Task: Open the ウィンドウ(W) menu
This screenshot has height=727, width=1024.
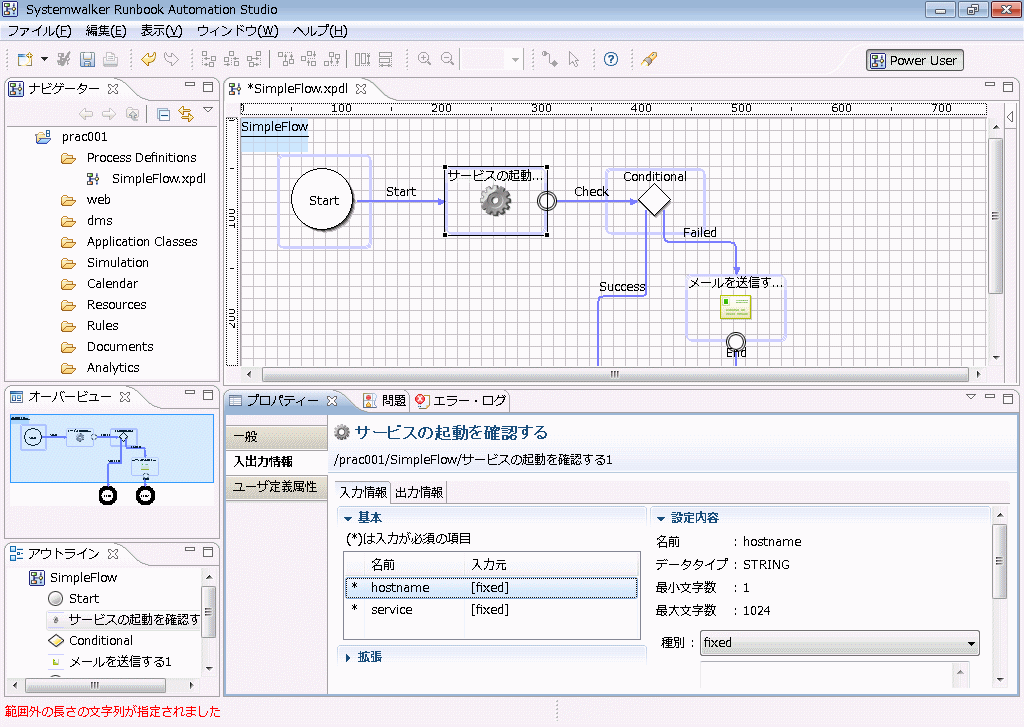Action: (237, 31)
